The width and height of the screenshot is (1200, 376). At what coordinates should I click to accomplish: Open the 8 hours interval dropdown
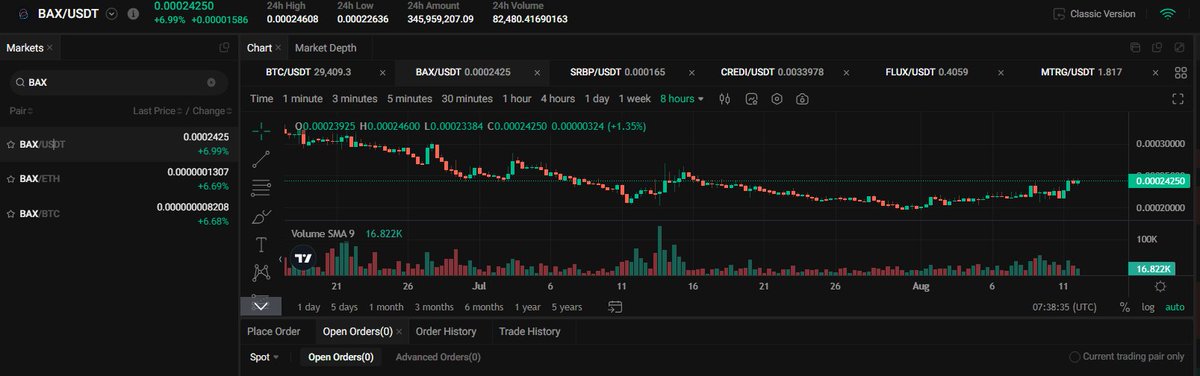682,99
